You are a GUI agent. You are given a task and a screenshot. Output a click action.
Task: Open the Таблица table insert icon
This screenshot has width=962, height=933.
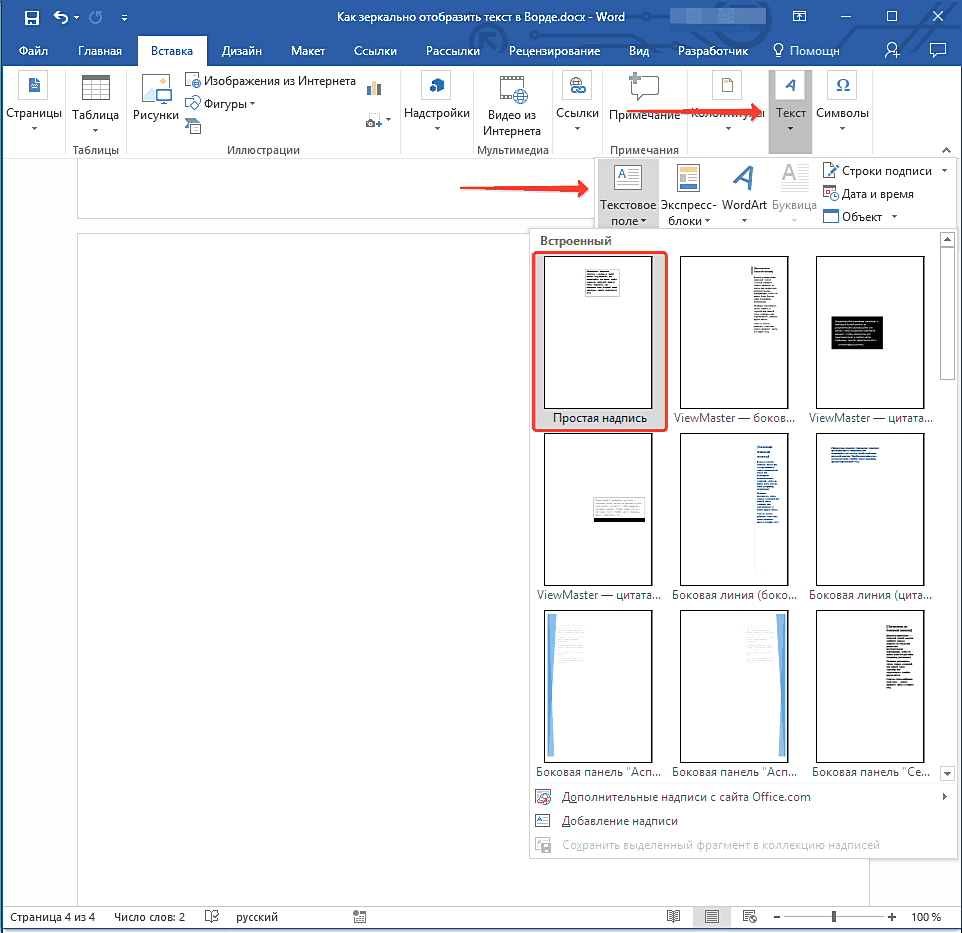coord(95,89)
